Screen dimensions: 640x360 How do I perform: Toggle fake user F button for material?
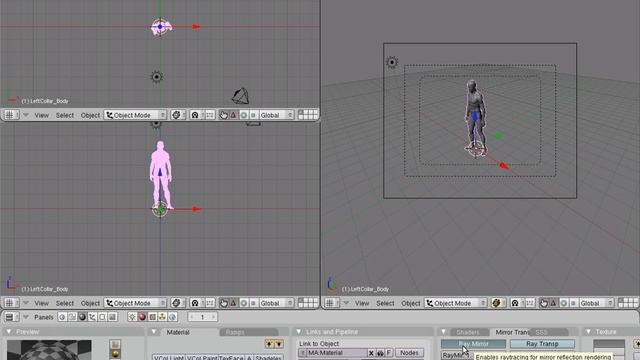[x=389, y=353]
